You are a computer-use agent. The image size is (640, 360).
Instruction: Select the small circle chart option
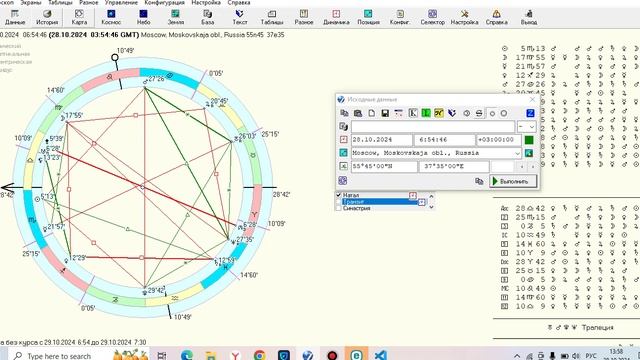pos(492,113)
